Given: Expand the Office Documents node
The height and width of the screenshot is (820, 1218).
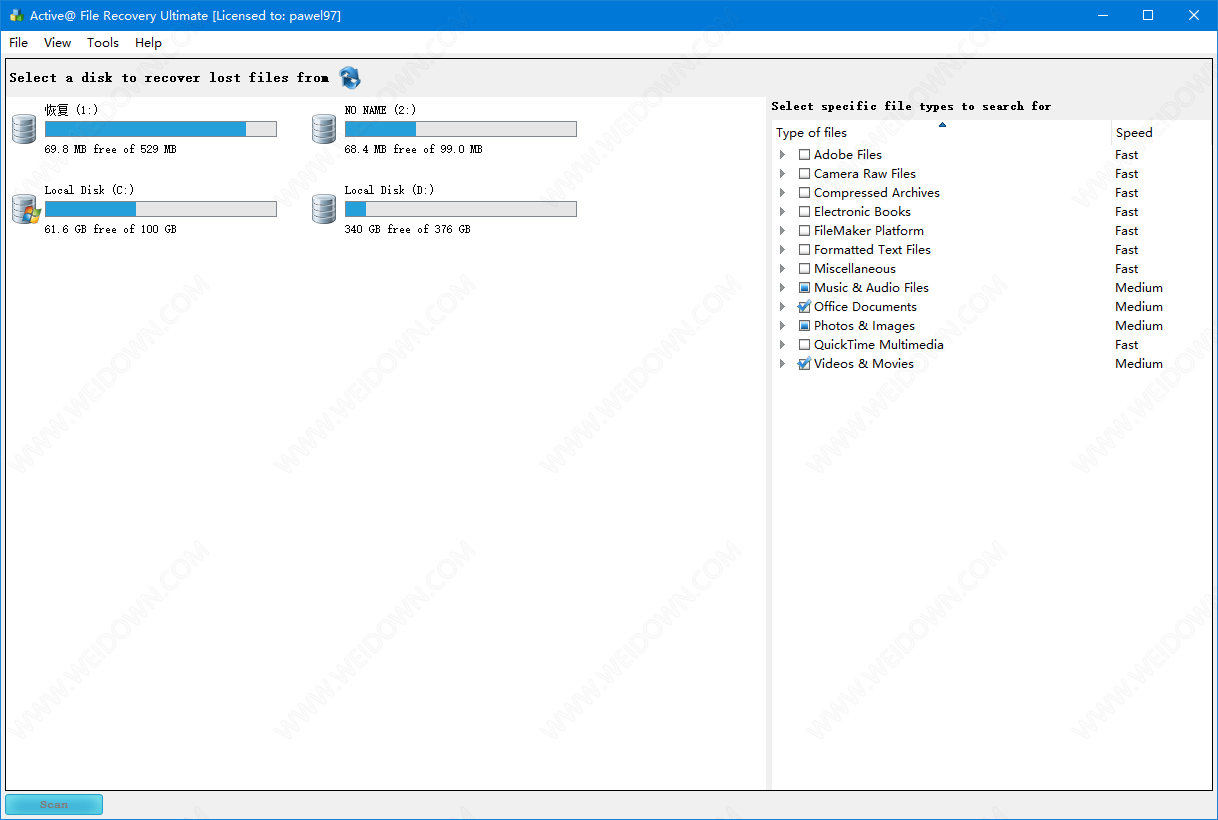Looking at the screenshot, I should tap(783, 307).
